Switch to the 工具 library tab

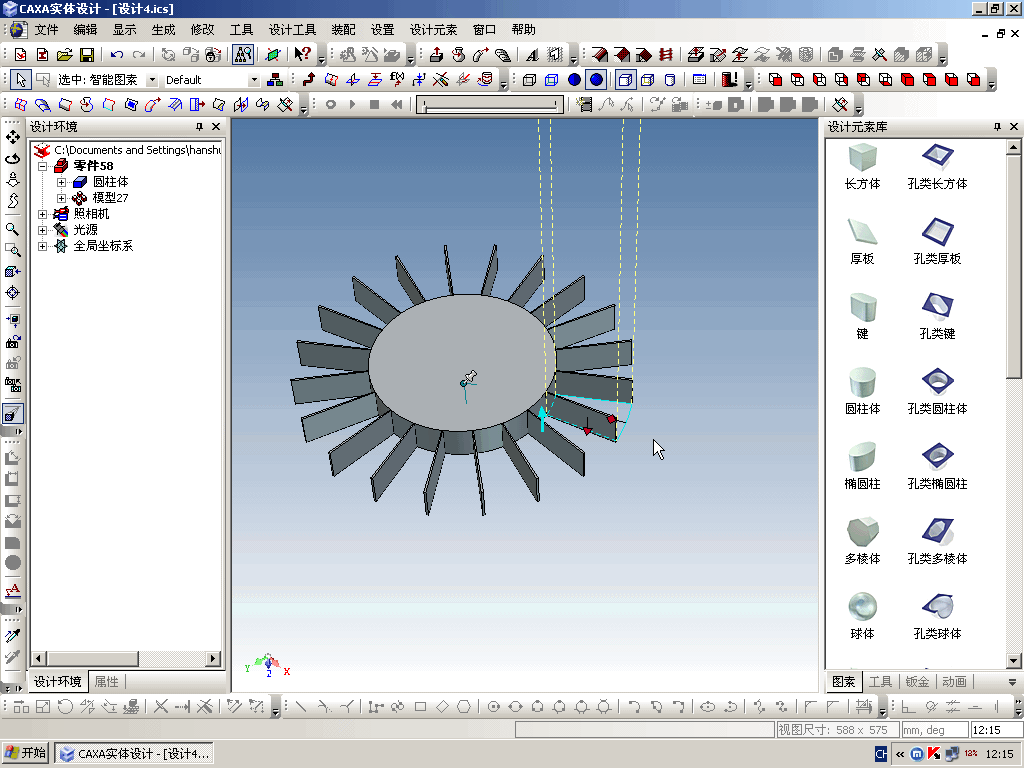click(880, 682)
